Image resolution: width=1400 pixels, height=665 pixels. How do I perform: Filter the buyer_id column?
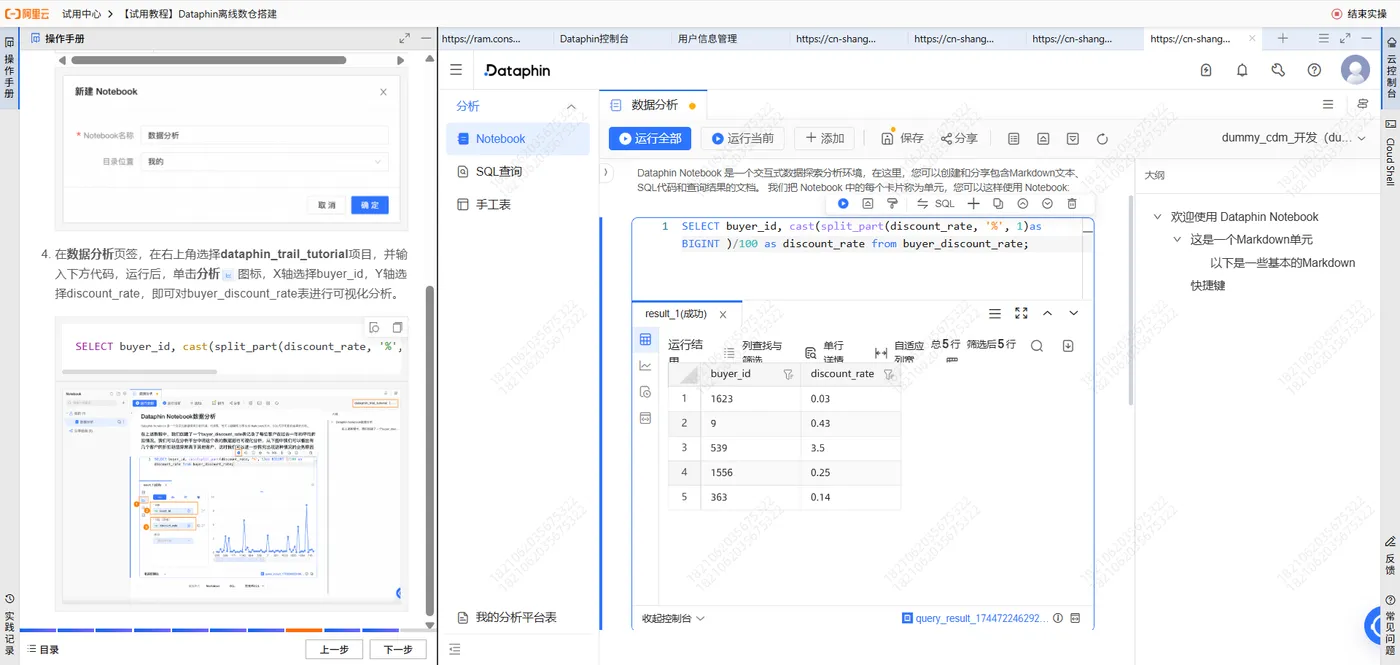[x=788, y=374]
